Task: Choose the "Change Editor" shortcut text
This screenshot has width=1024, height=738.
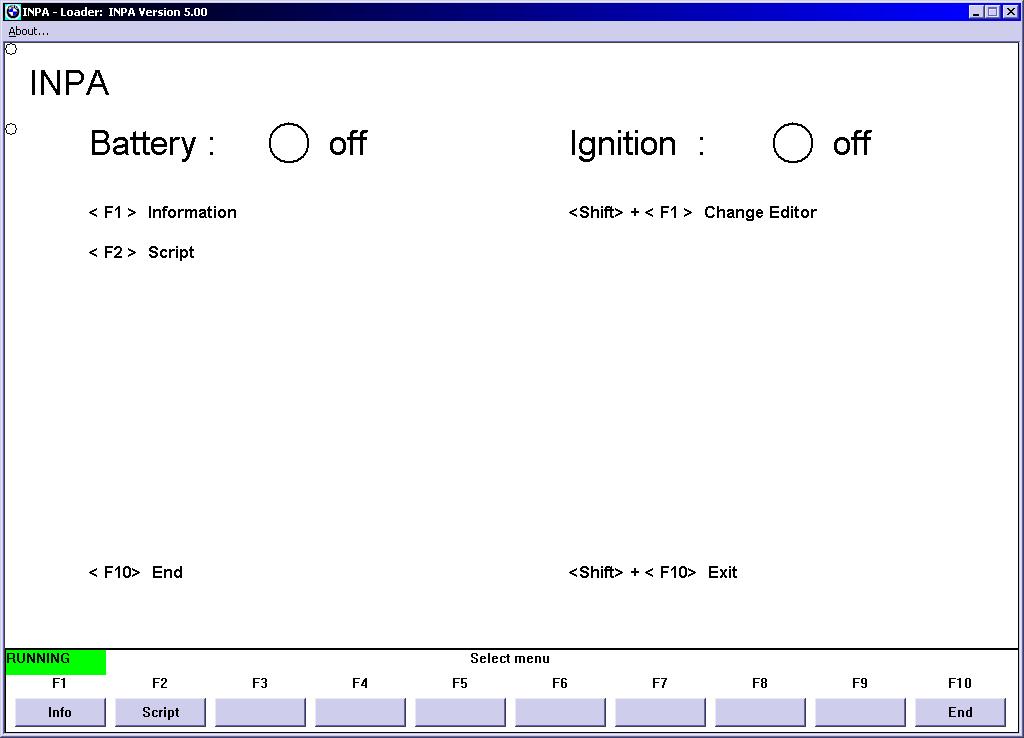Action: point(760,212)
